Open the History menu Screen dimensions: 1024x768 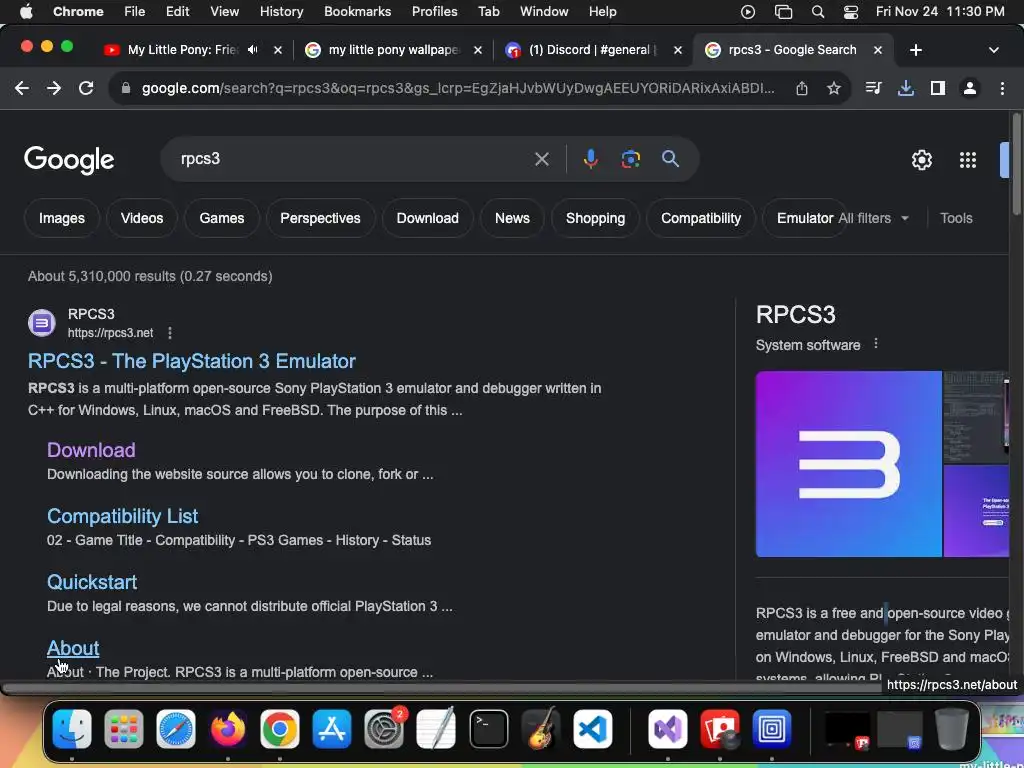coord(281,12)
